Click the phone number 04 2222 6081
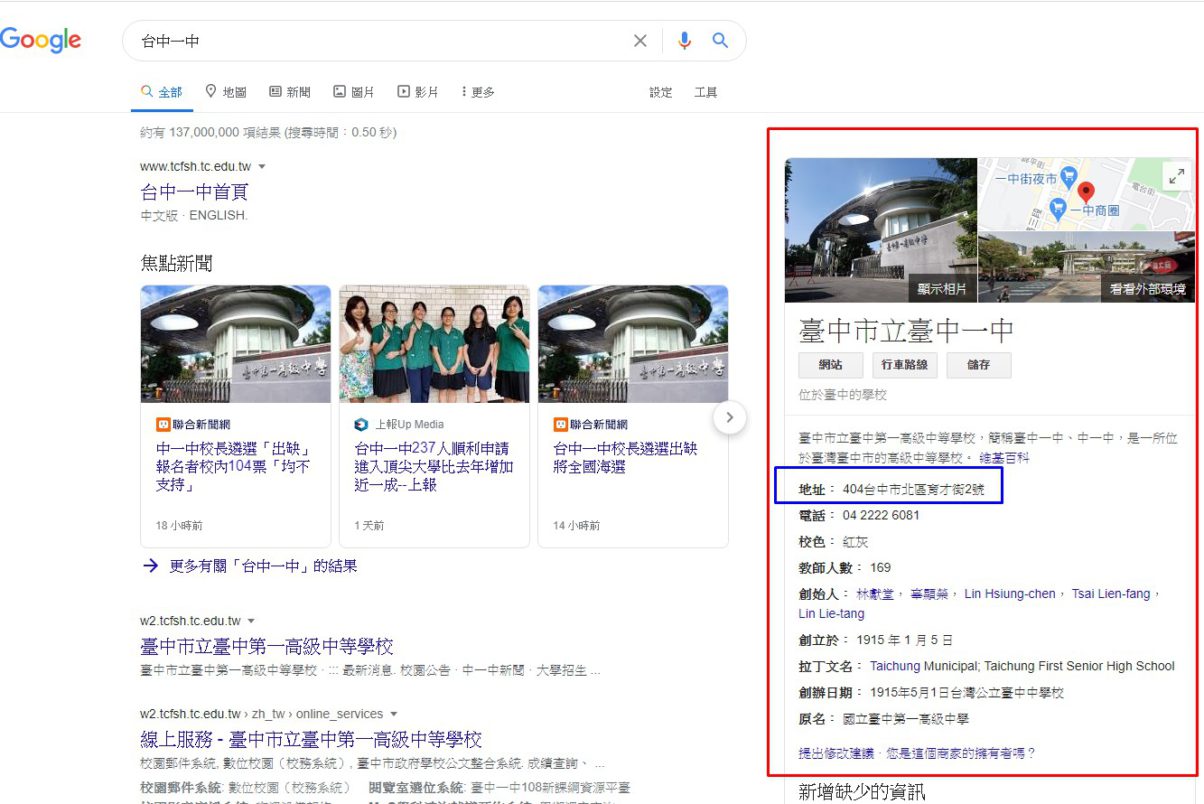 point(881,515)
